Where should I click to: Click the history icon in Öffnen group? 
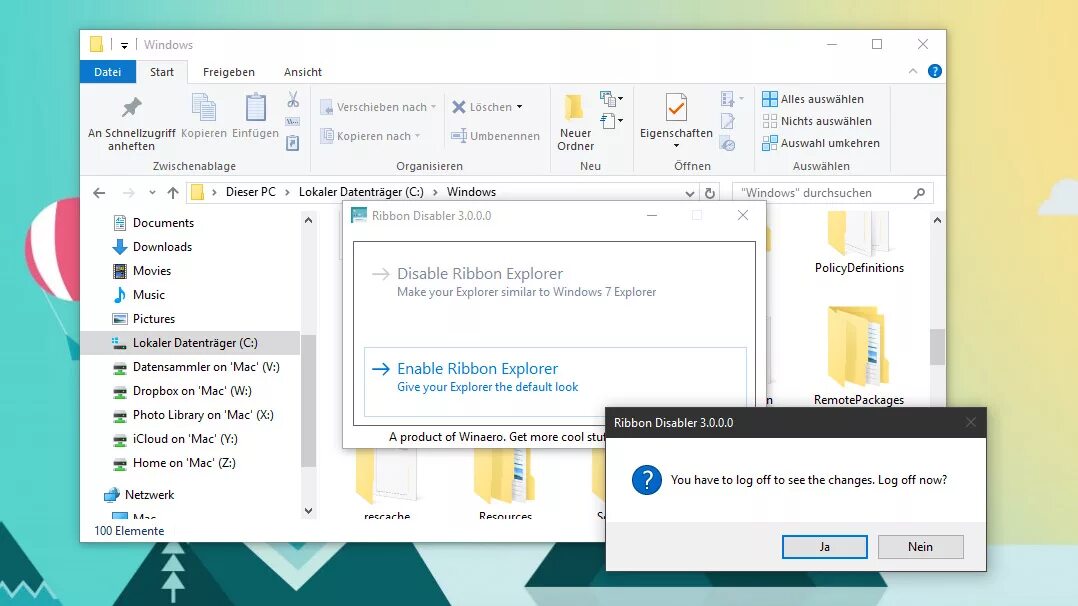[727, 144]
